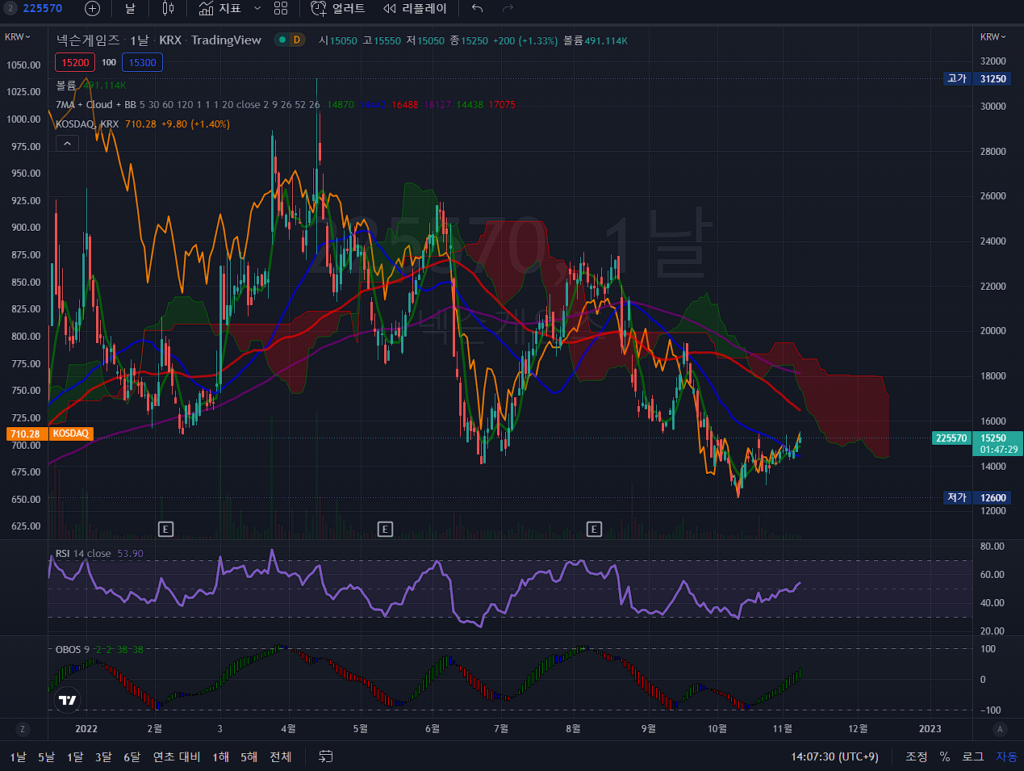Toggle the 자동 auto scale

coord(1006,756)
